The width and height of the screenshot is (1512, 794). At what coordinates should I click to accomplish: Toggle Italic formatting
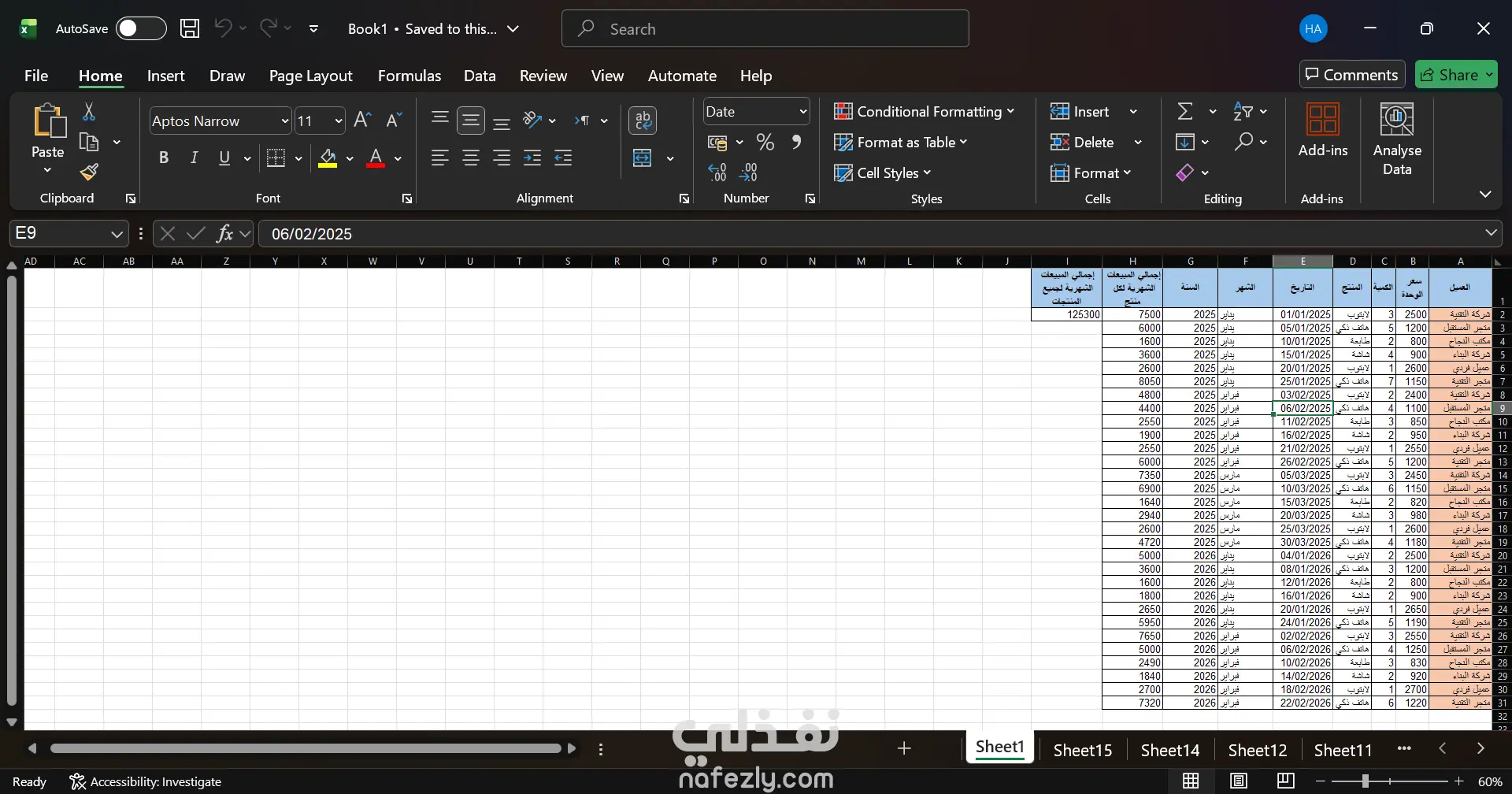(x=194, y=158)
